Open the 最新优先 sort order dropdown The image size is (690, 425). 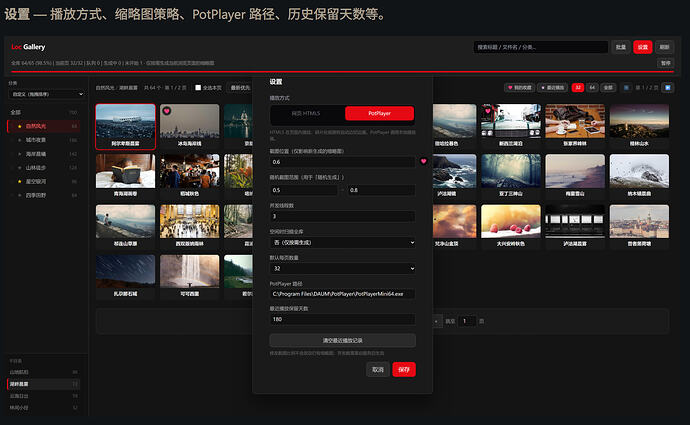tap(240, 88)
